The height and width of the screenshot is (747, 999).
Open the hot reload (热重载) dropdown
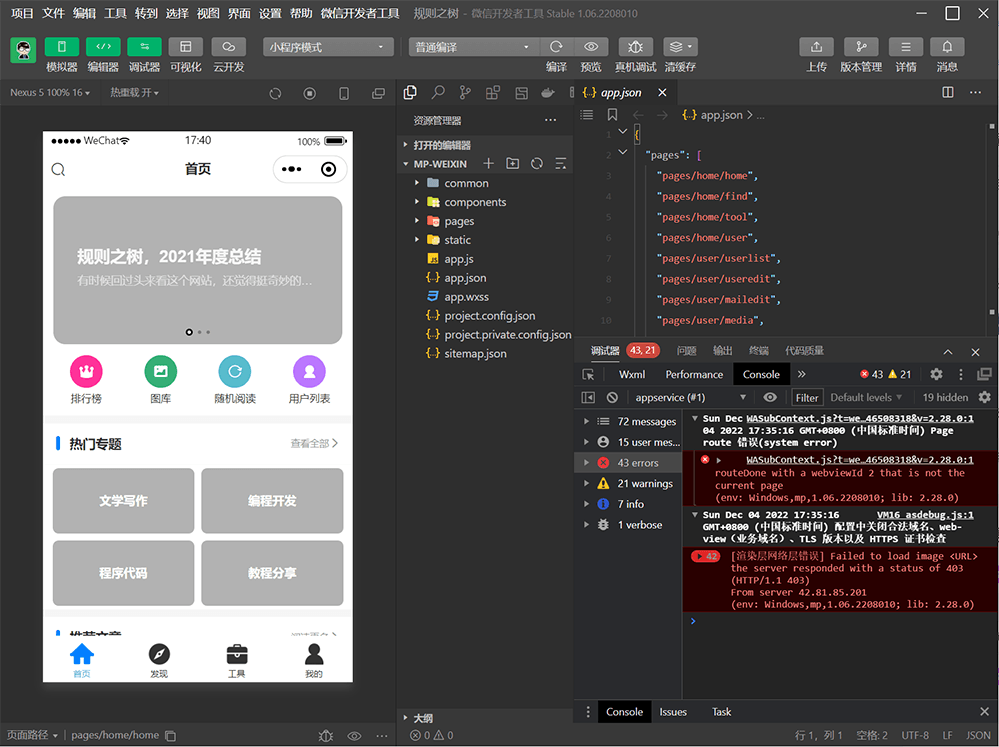(134, 92)
